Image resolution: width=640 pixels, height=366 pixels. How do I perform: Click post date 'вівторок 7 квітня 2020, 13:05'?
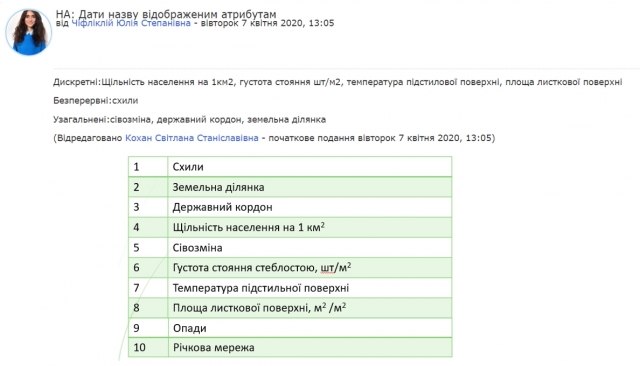tap(267, 23)
